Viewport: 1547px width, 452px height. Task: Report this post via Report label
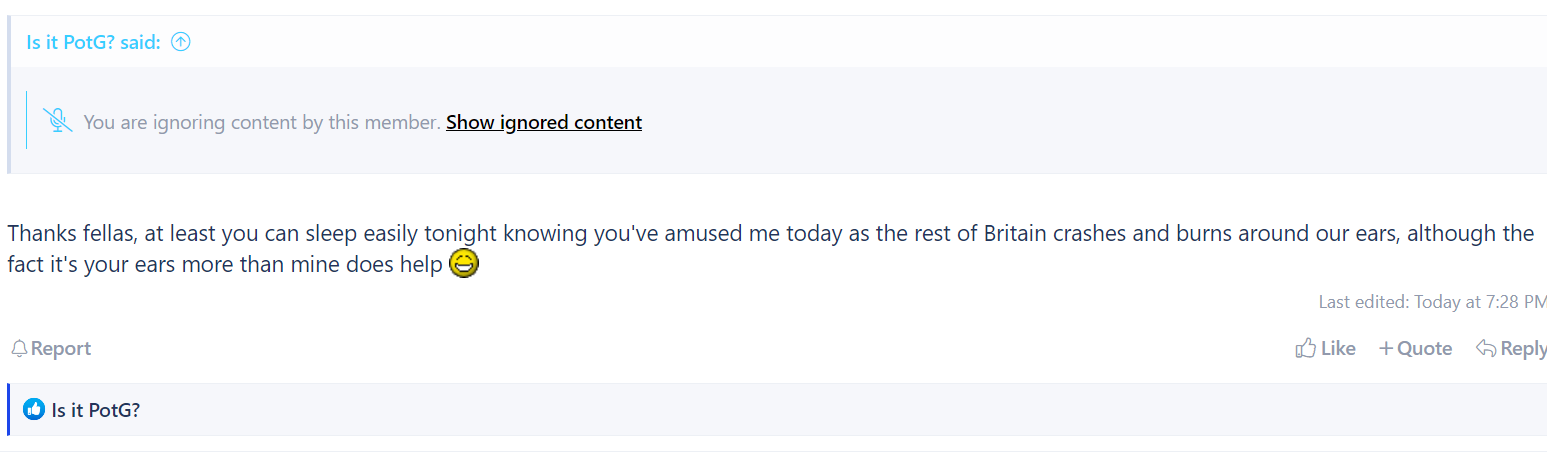(x=61, y=348)
